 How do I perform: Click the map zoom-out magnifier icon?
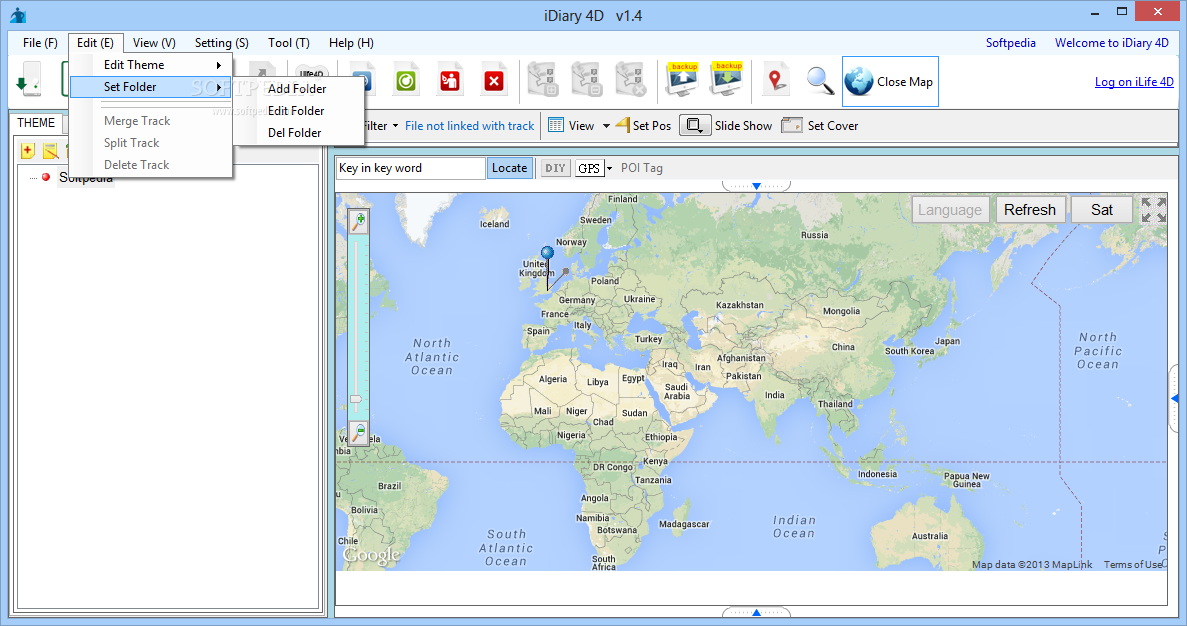click(x=359, y=433)
